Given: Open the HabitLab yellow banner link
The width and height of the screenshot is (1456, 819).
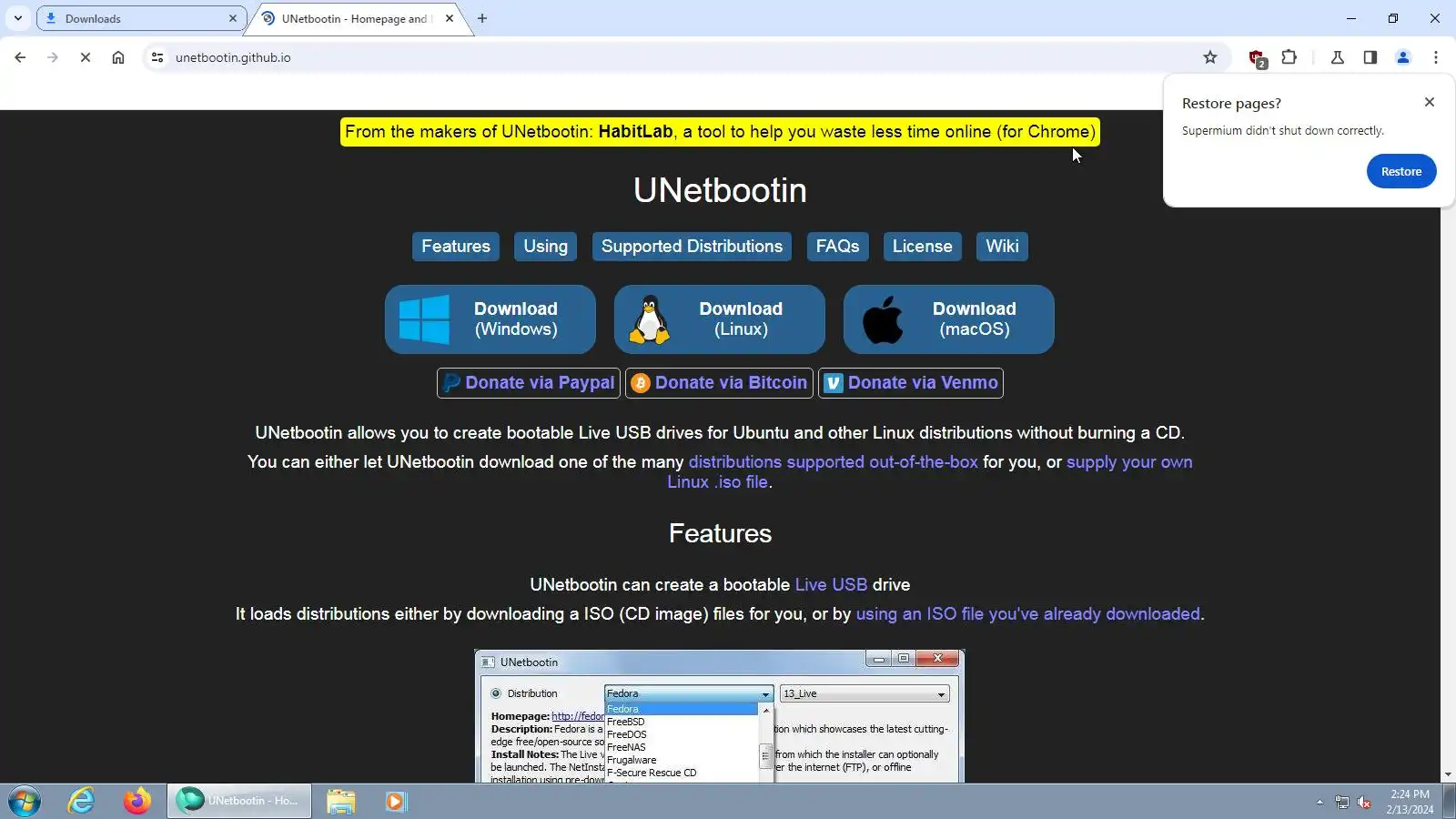Looking at the screenshot, I should click(720, 132).
